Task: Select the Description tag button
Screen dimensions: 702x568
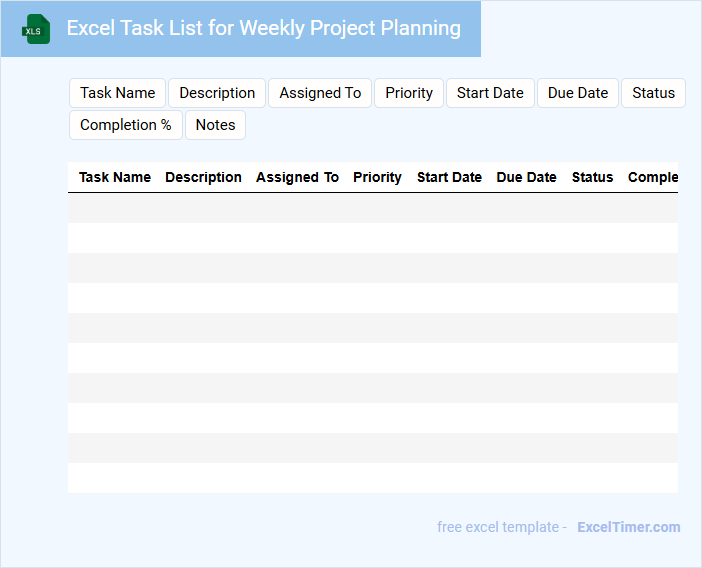Action: coord(217,93)
